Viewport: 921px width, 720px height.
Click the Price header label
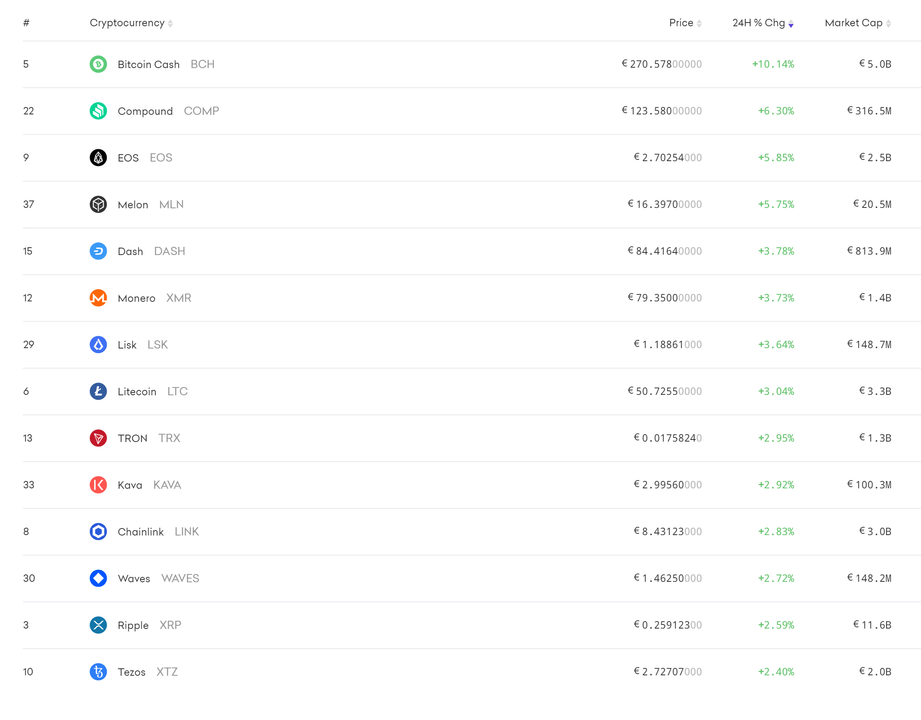point(681,23)
